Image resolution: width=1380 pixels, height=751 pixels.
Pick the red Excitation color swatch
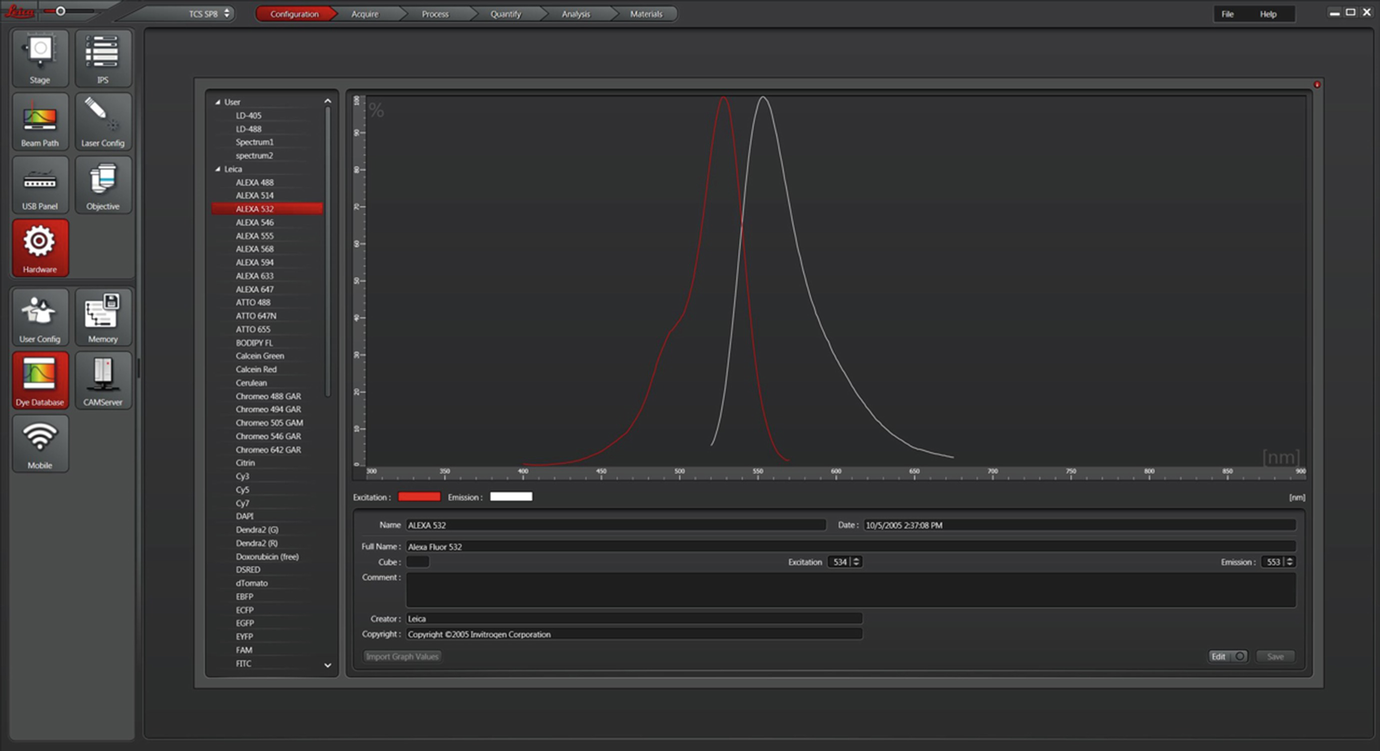[419, 497]
